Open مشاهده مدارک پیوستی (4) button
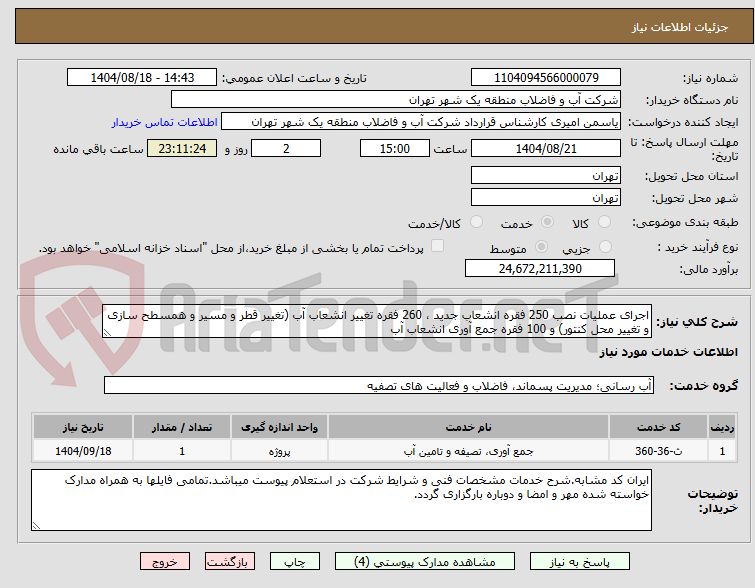This screenshot has width=755, height=588. point(425,562)
